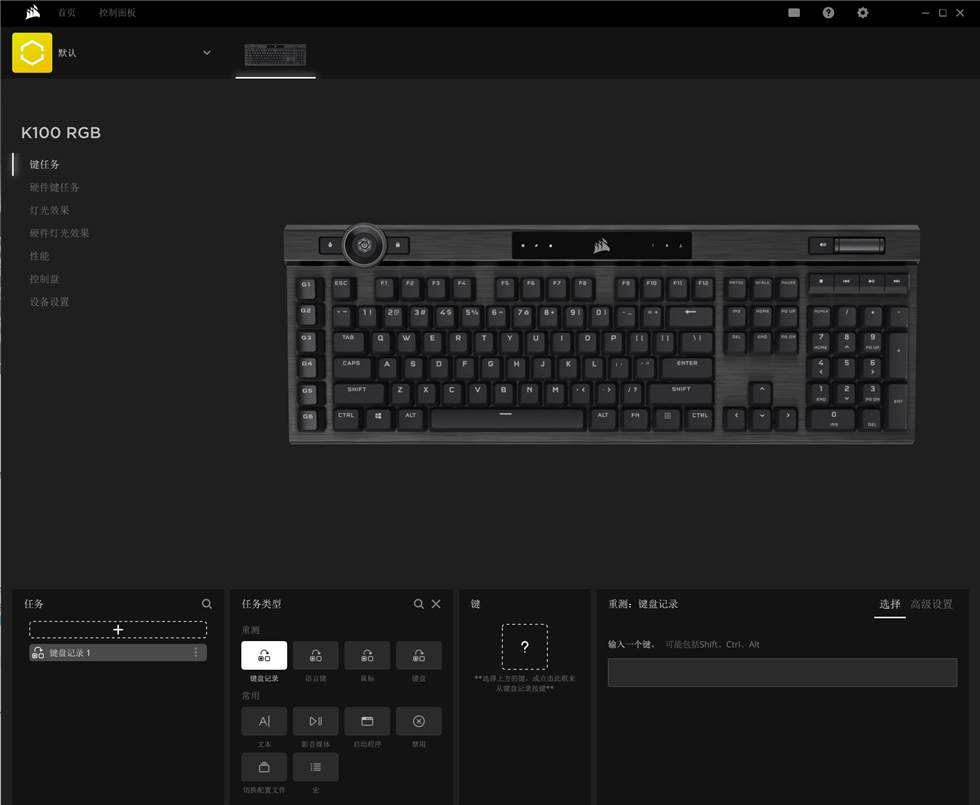Select the volume roller on the keyboard
Viewport: 980px width, 805px height.
pos(859,245)
